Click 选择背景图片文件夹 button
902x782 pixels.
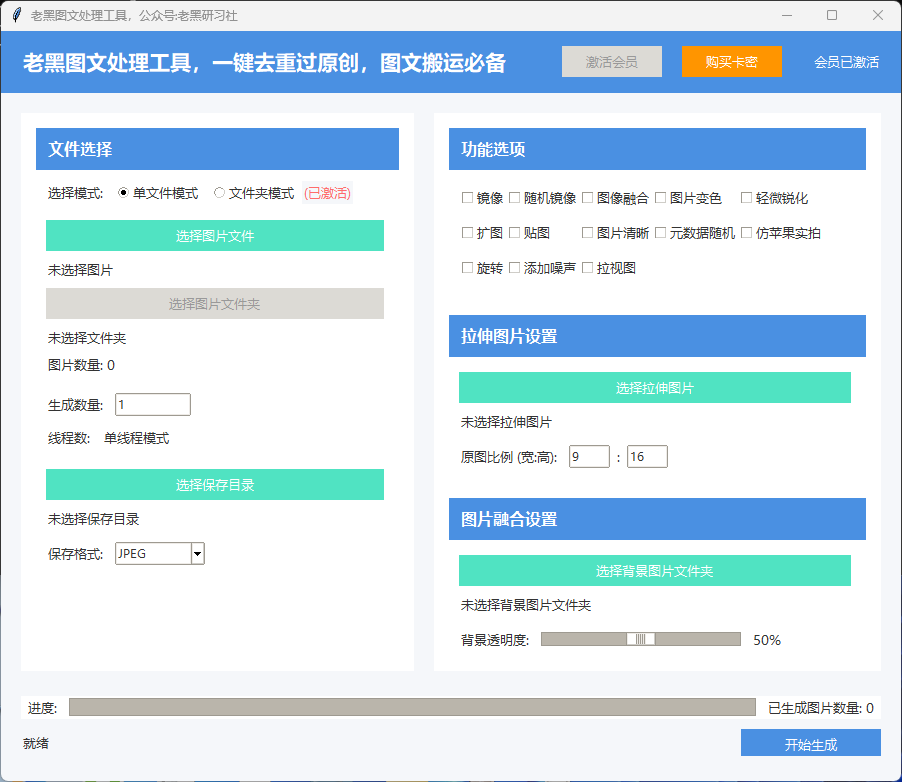pos(654,571)
